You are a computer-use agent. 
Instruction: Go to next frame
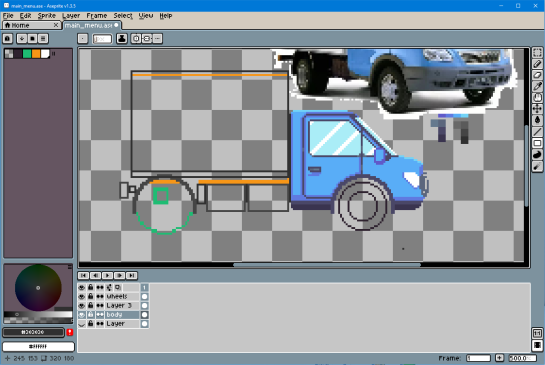120,276
